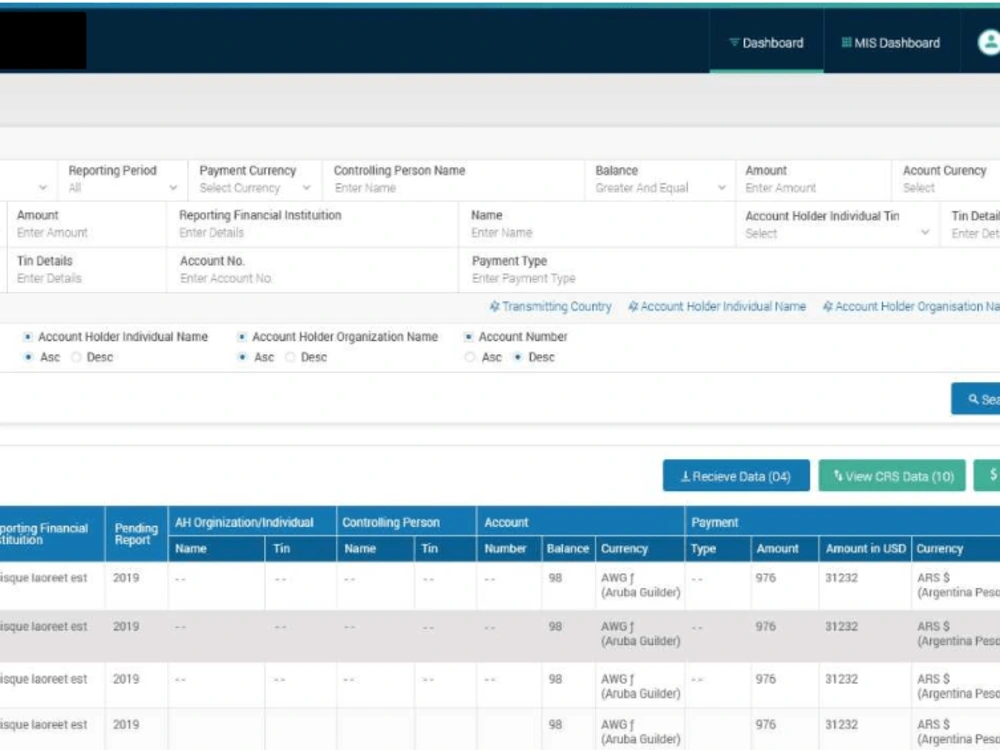The width and height of the screenshot is (1000, 750).
Task: Click the pin icon beside Transmitting Country
Action: pos(494,307)
